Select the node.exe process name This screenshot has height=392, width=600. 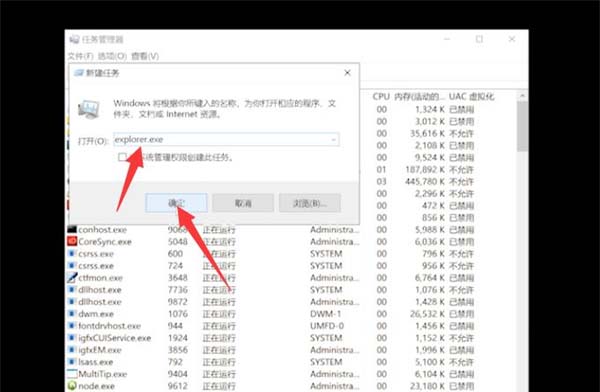pos(96,386)
